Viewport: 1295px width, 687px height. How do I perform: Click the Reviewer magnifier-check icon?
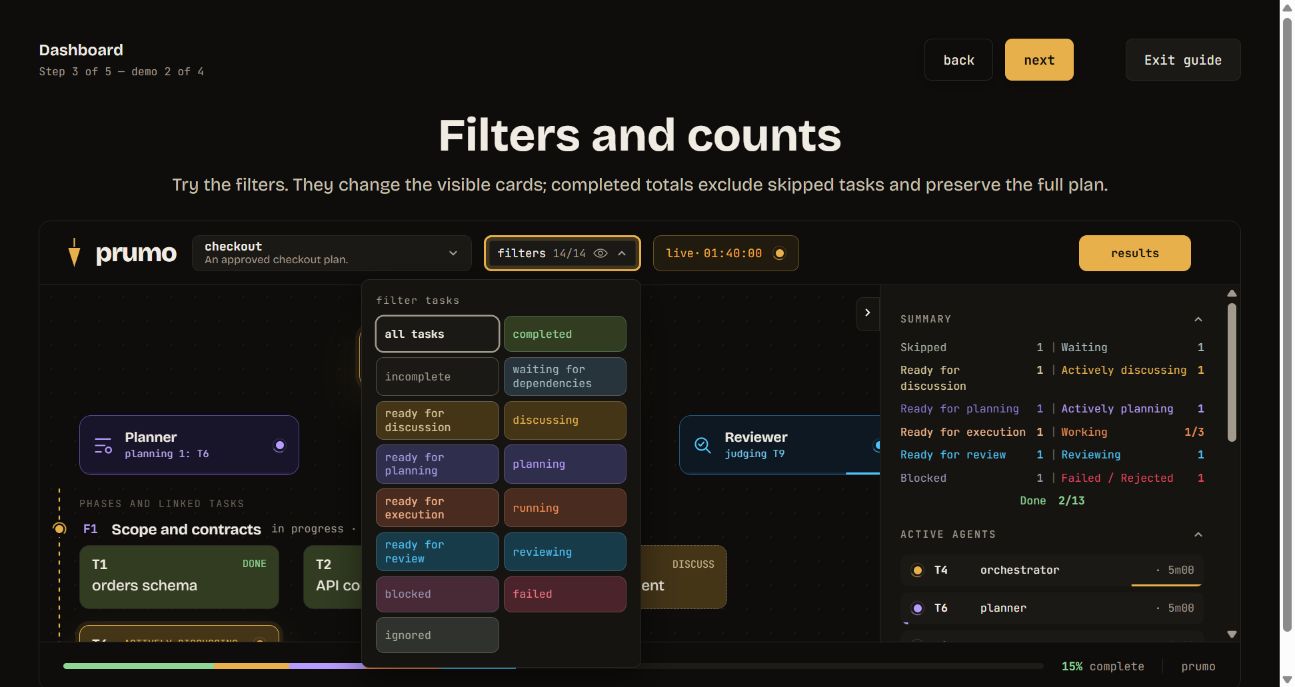click(703, 445)
